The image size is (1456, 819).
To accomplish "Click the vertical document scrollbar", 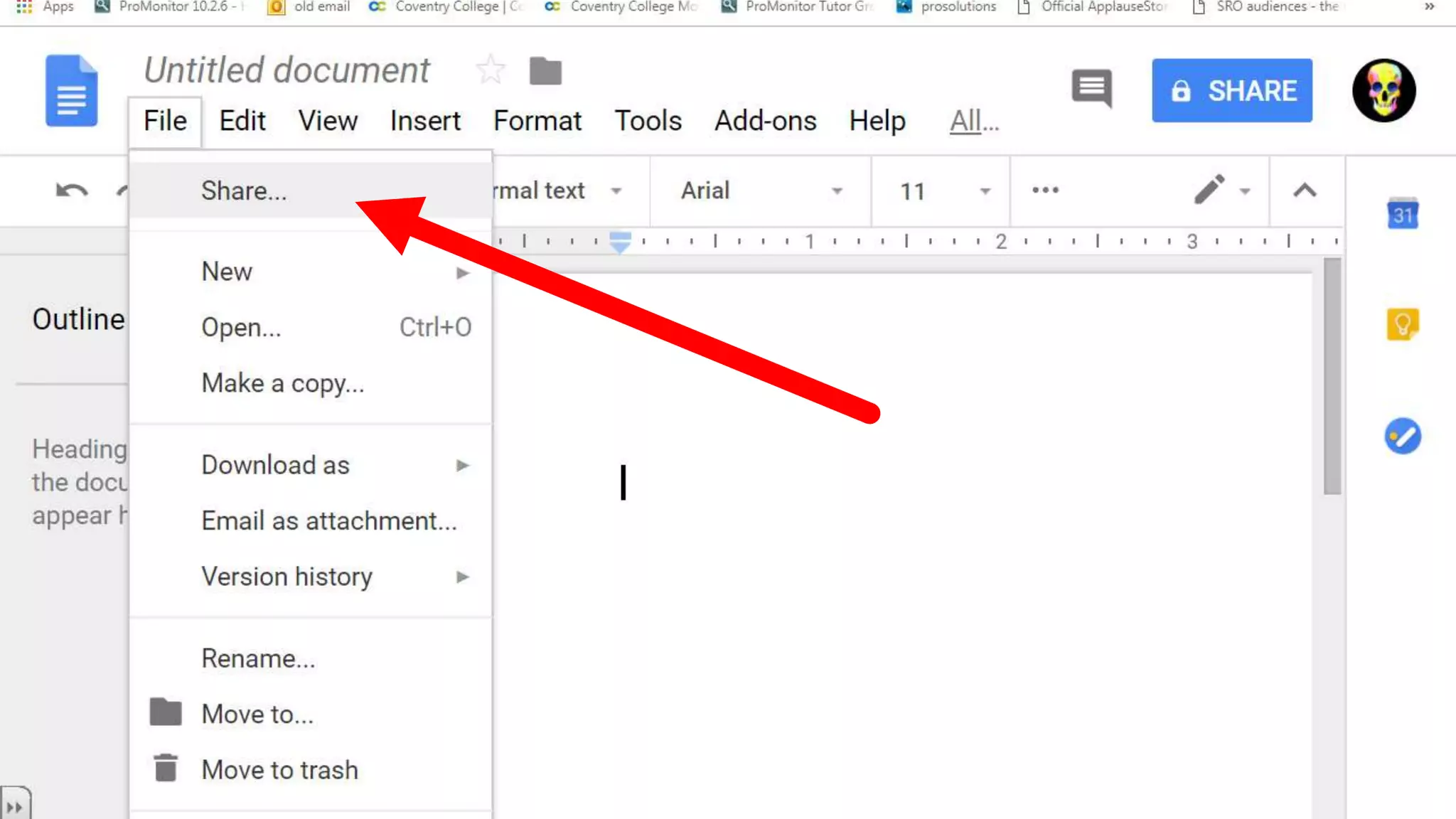I will coord(1332,377).
